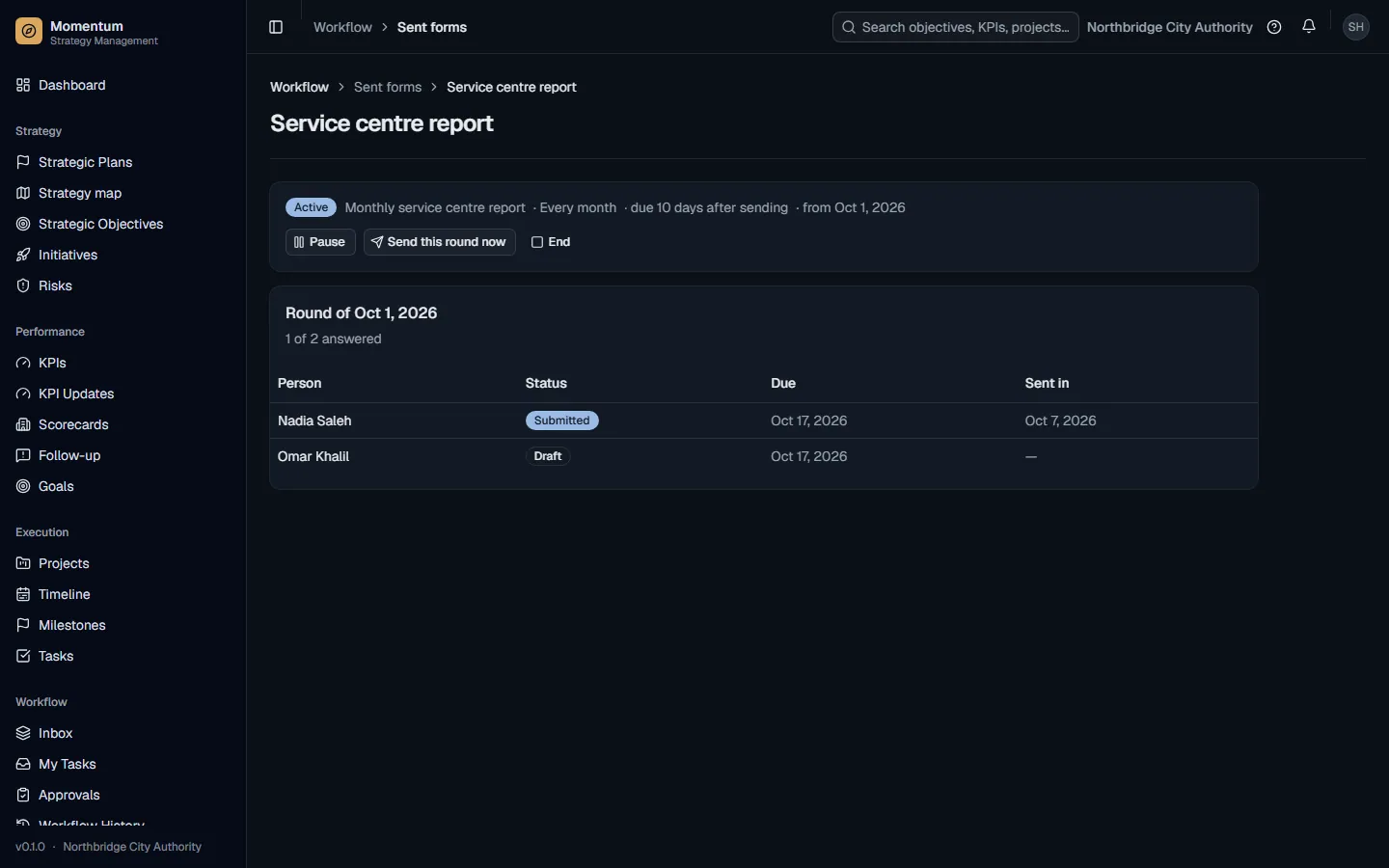
Task: Click the Dashboard grid icon
Action: click(x=23, y=85)
